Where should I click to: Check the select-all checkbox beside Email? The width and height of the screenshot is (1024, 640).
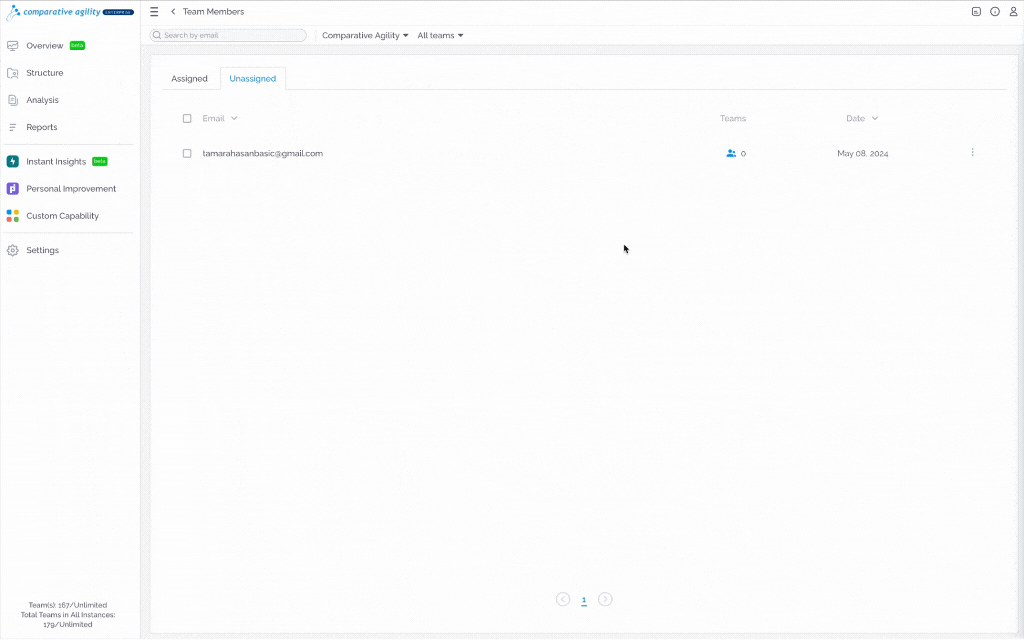[187, 118]
